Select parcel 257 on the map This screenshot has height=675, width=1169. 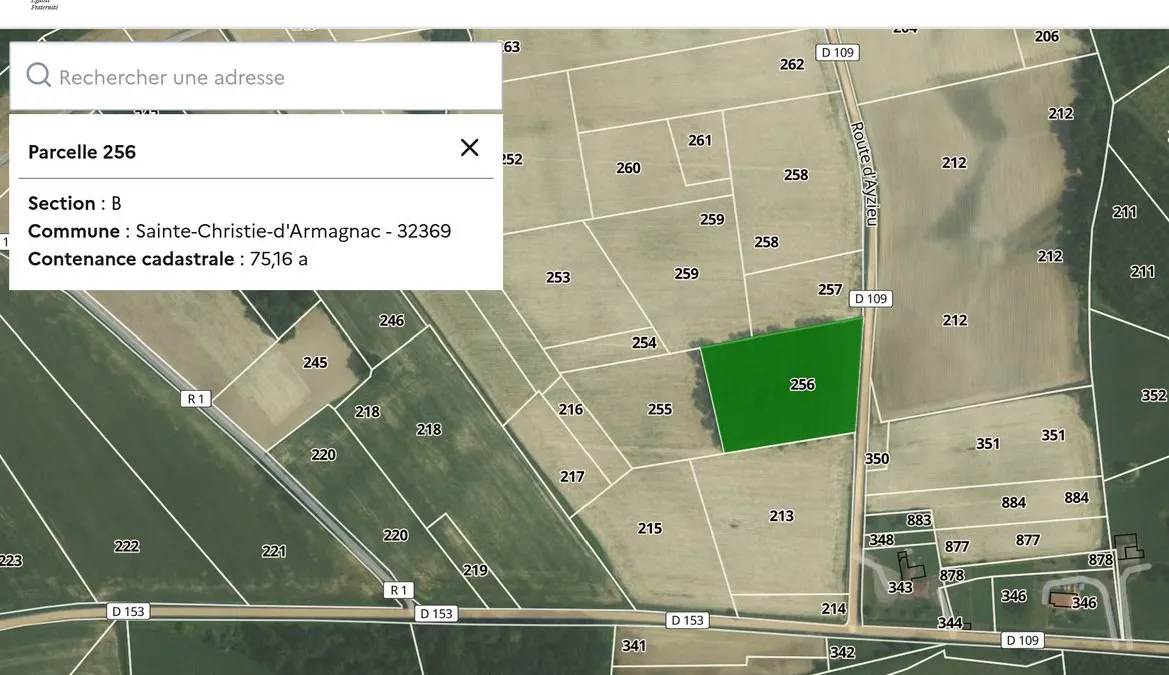coord(830,289)
